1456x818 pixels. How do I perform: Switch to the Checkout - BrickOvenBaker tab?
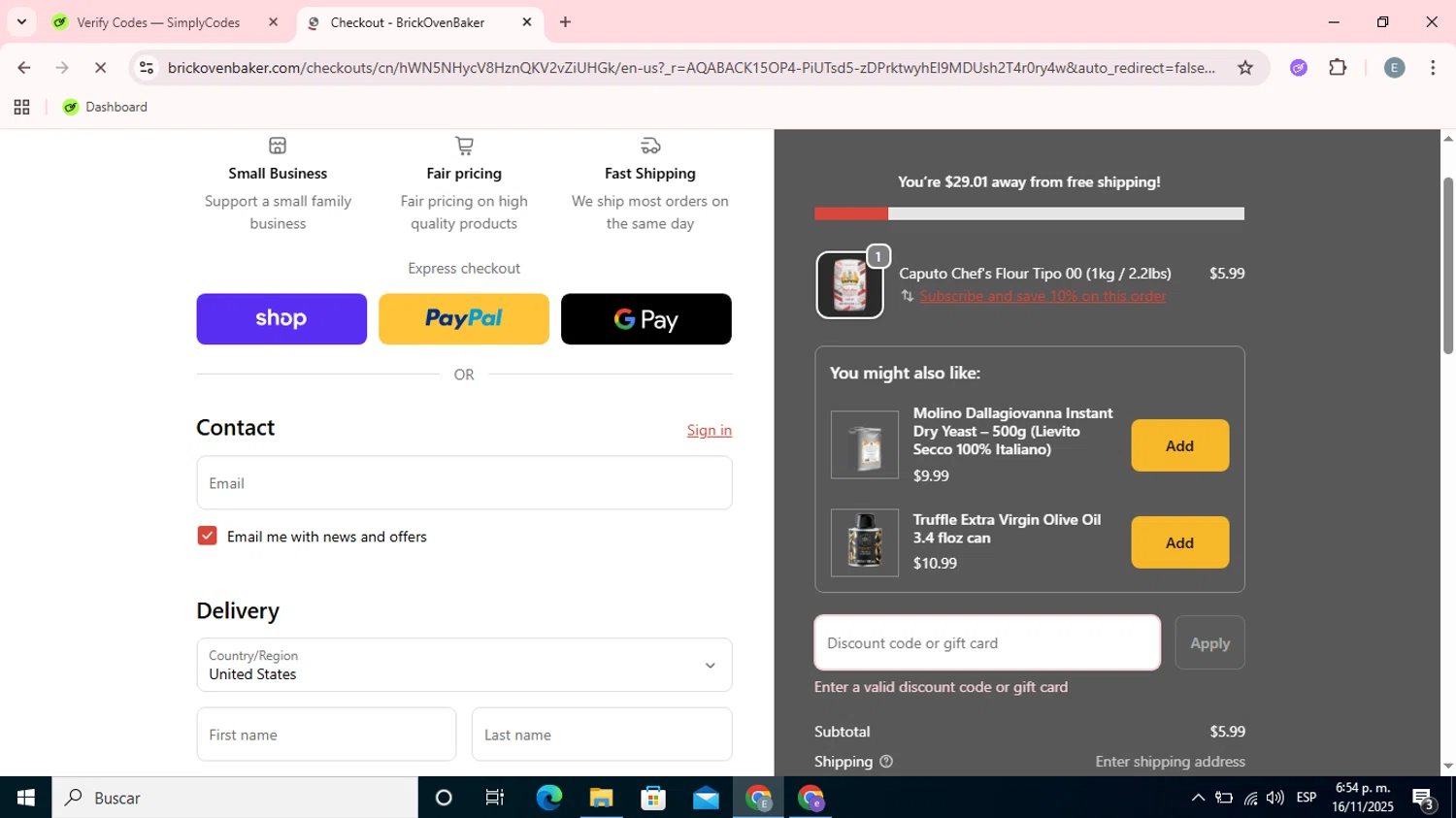[x=407, y=22]
